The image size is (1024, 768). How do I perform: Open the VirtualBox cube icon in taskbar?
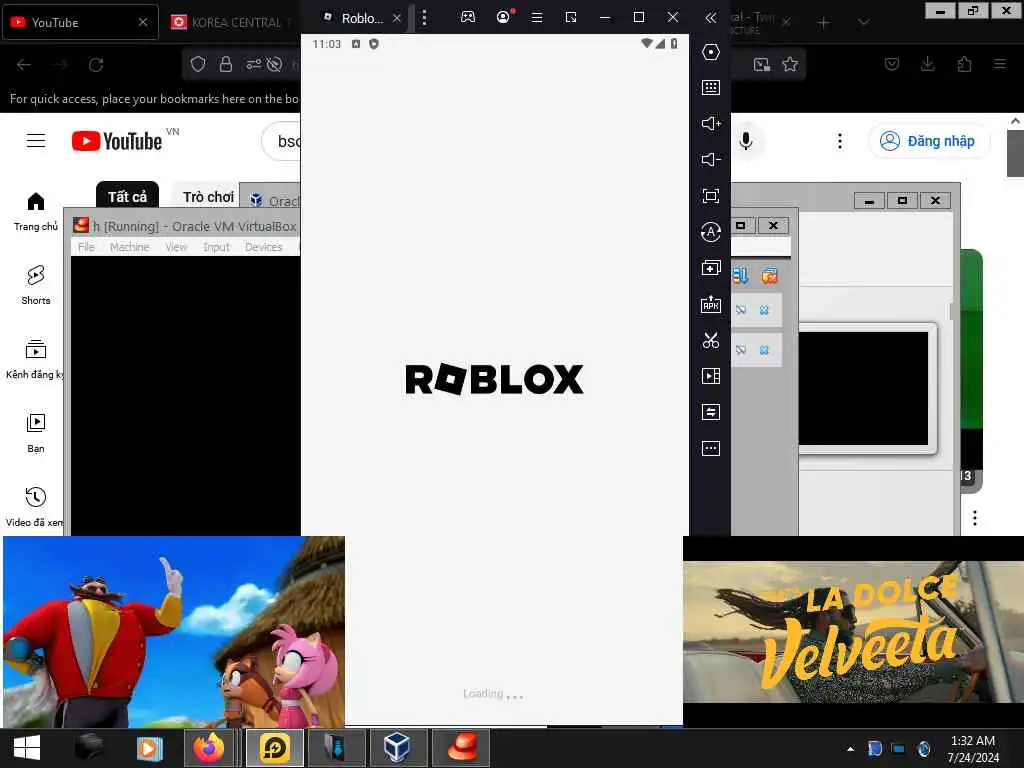396,748
